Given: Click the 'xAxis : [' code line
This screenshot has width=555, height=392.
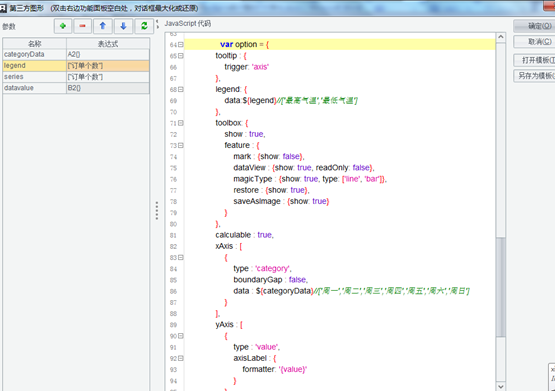Looking at the screenshot, I should 229,246.
